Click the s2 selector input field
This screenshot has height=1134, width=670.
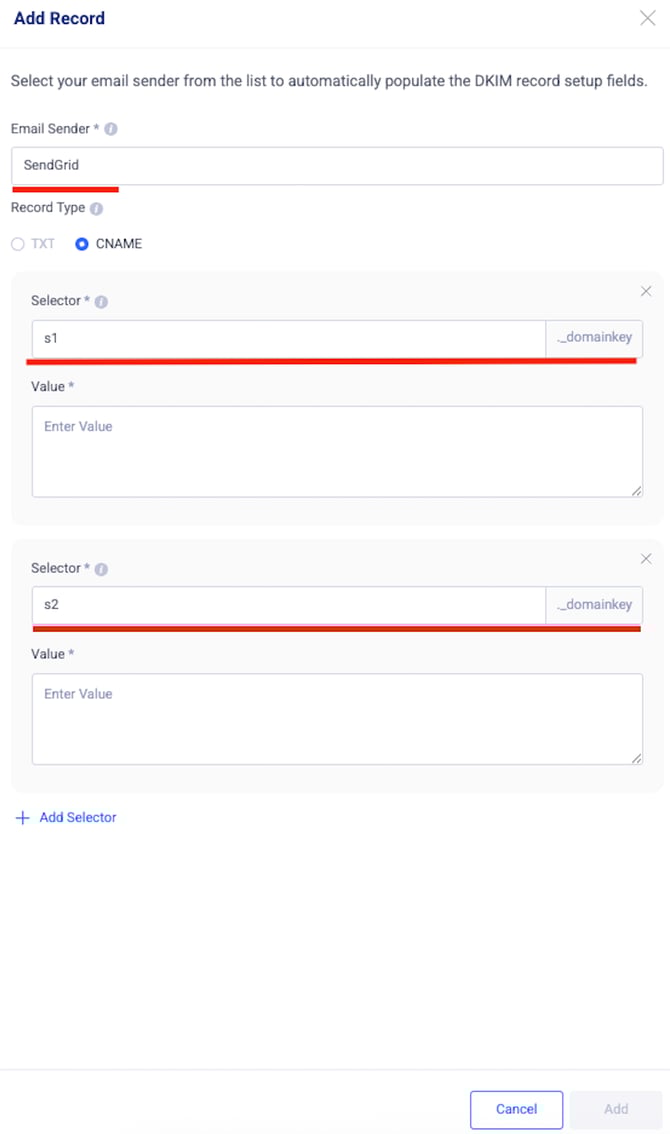289,605
